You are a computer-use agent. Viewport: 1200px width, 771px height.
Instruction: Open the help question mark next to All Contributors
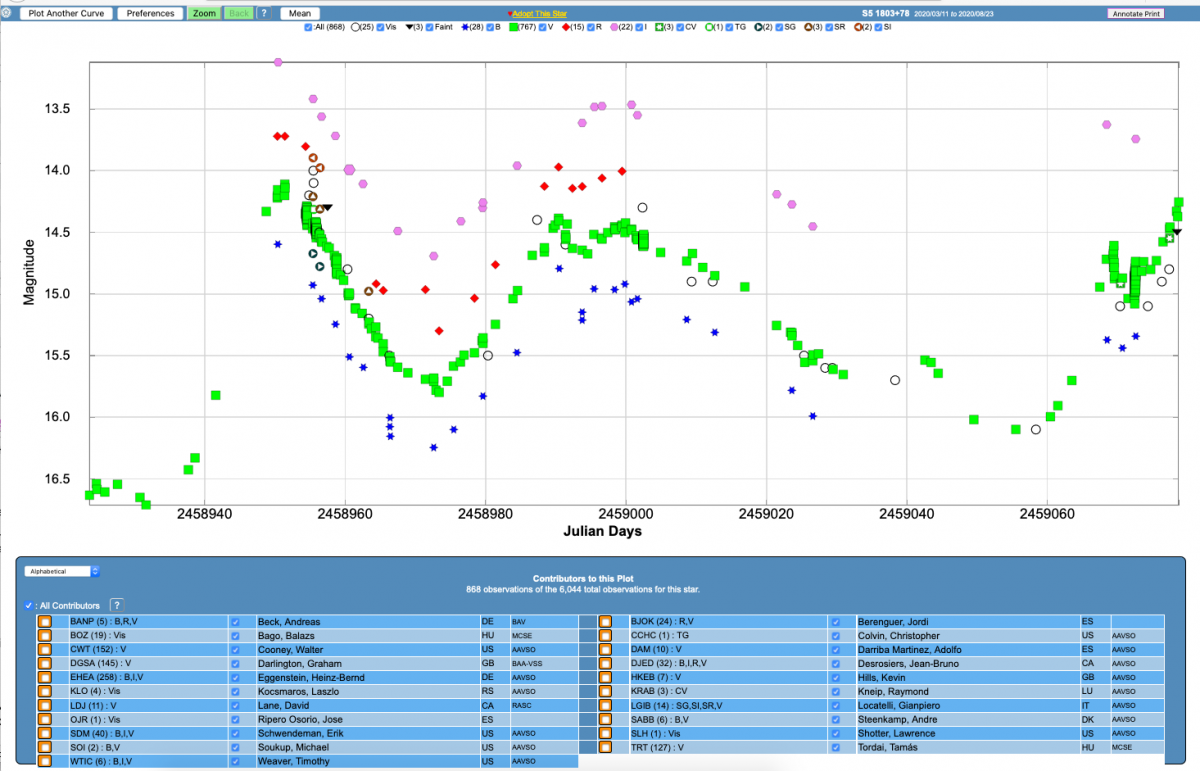point(117,605)
